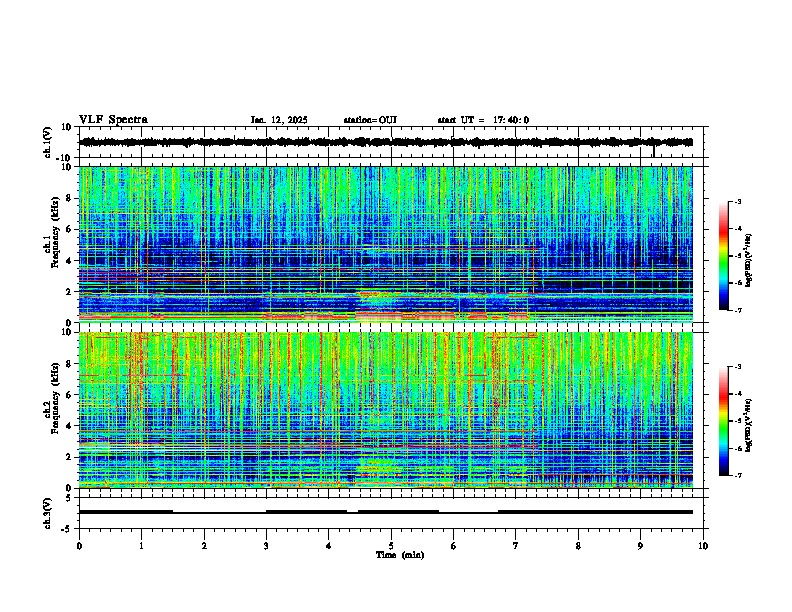Click the ch.1 color bar log(PSD) label

(748, 261)
